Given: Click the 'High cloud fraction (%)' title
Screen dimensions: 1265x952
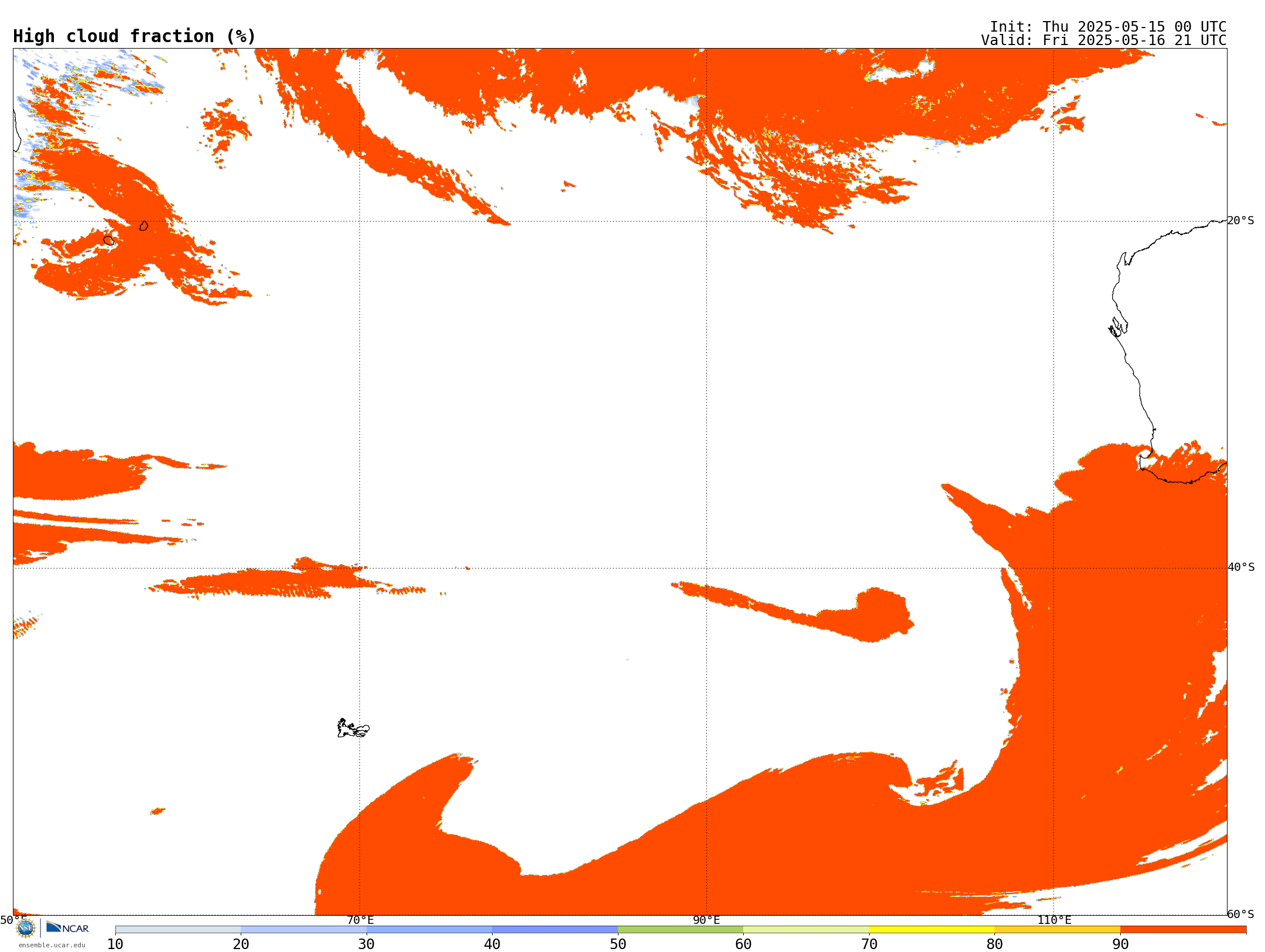Looking at the screenshot, I should pos(134,36).
